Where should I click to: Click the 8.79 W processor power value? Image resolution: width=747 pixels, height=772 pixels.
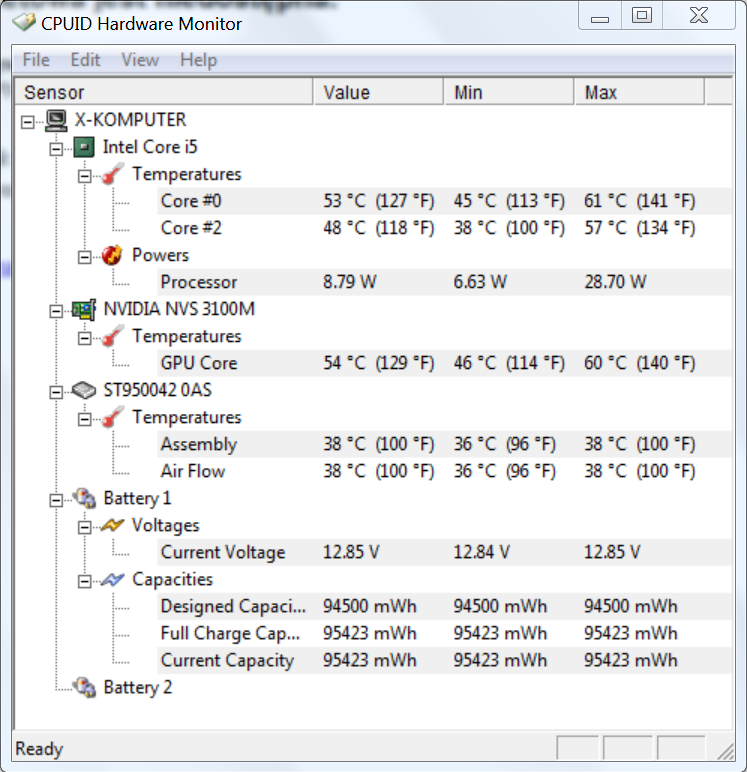[350, 282]
